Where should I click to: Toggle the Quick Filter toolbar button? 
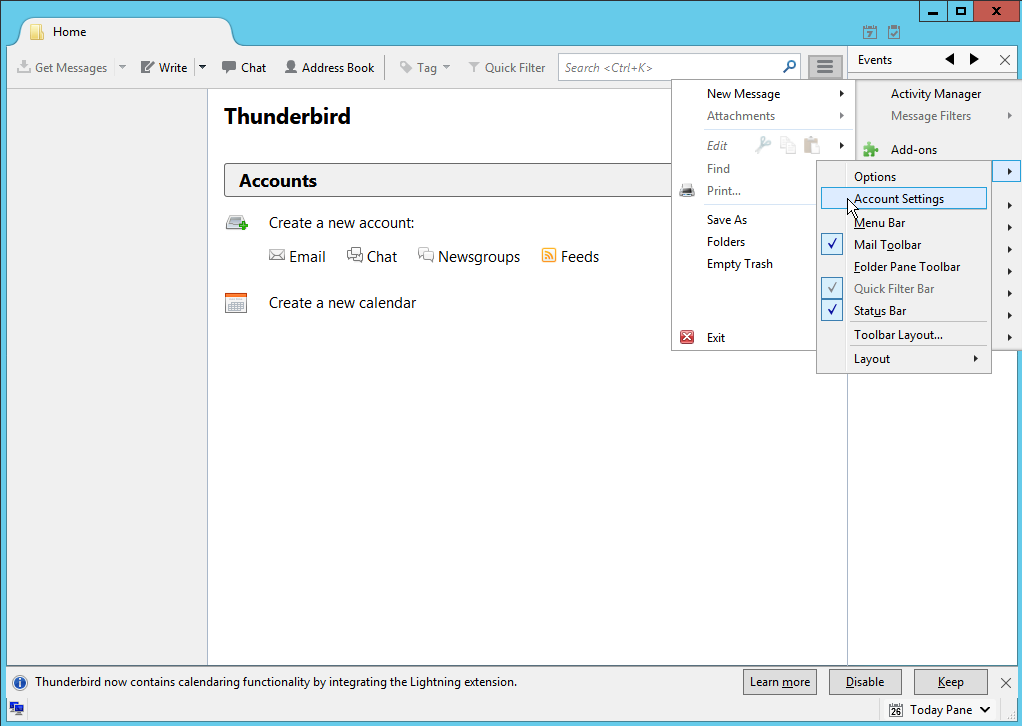pyautogui.click(x=506, y=67)
